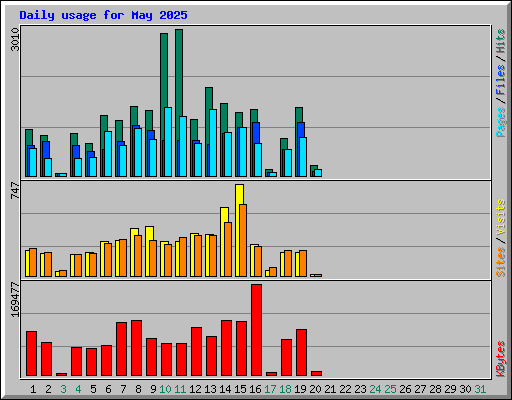This screenshot has width=512, height=400.
Task: Select day label 2 on the x-axis
Action: (x=48, y=389)
